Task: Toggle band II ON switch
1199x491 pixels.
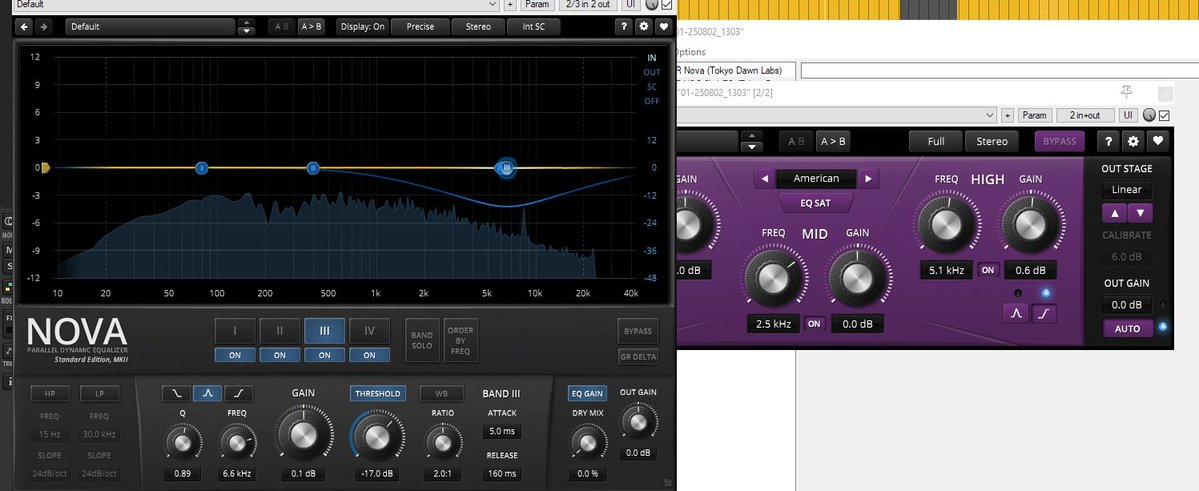Action: point(280,355)
